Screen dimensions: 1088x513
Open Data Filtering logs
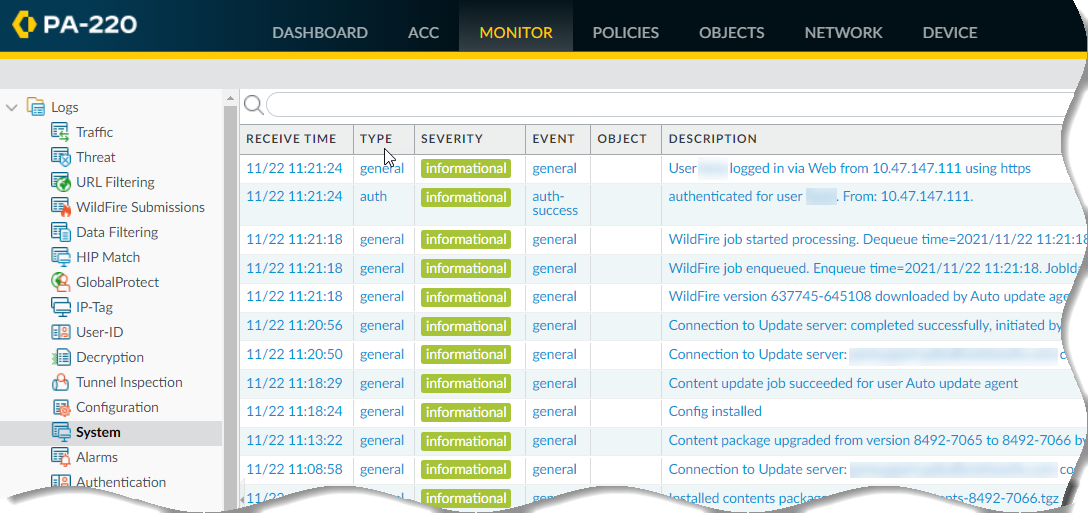click(x=117, y=232)
